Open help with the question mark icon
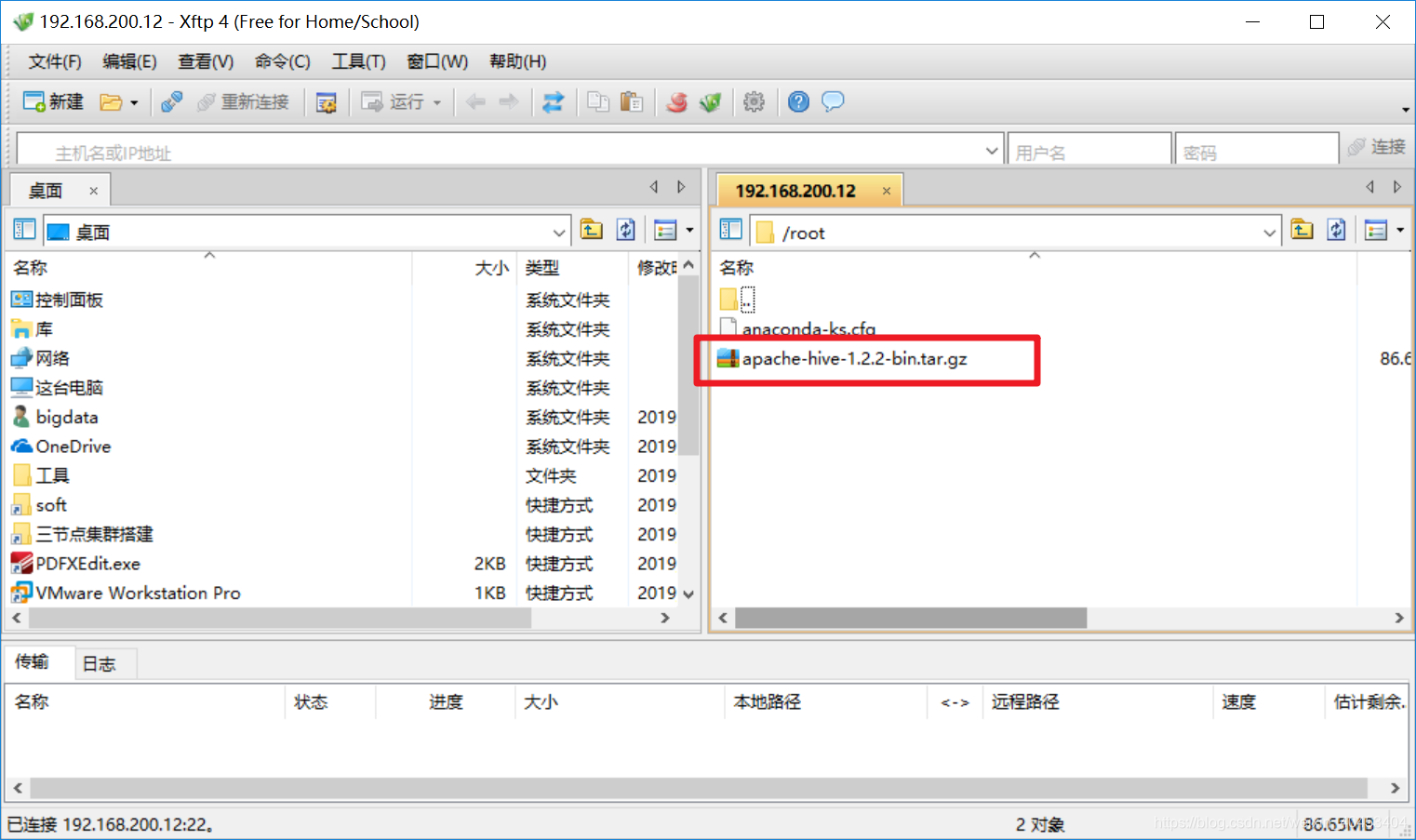 click(798, 101)
